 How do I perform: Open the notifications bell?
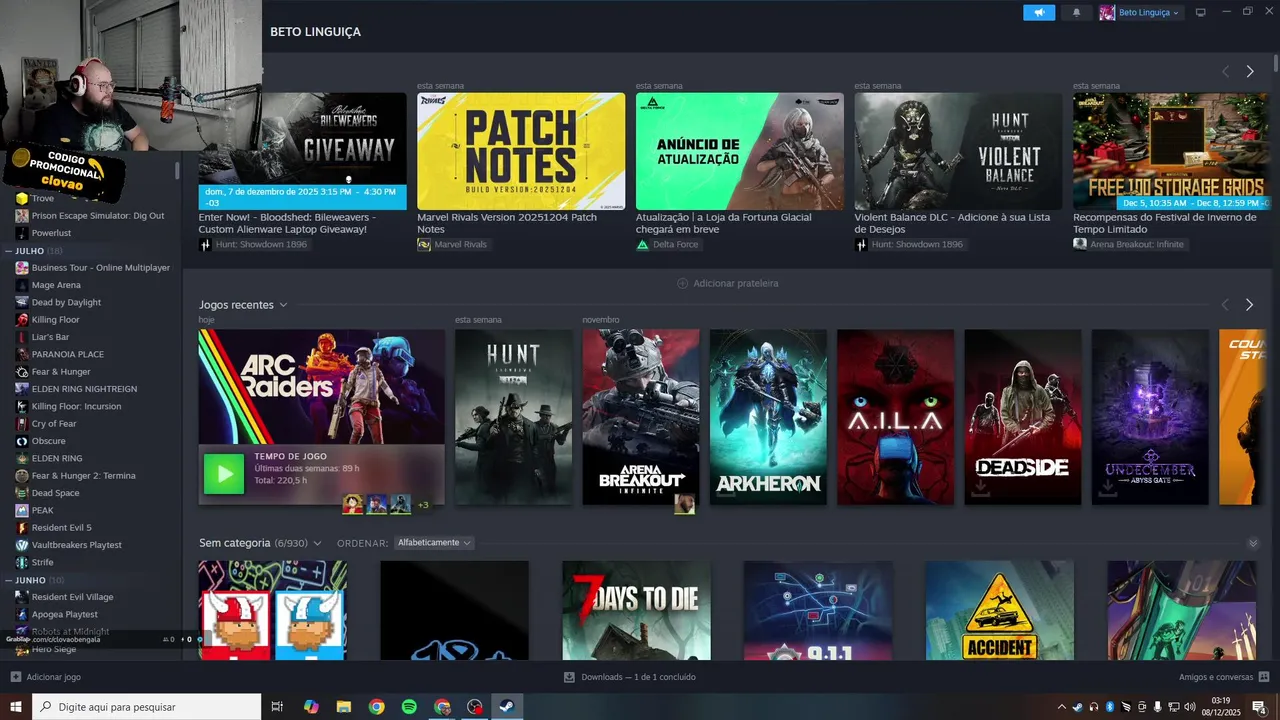1076,13
